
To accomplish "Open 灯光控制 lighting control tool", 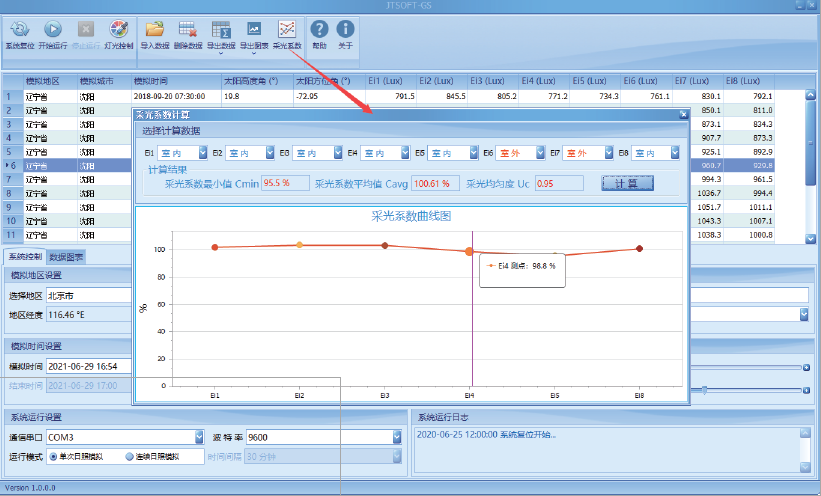I will tap(119, 29).
